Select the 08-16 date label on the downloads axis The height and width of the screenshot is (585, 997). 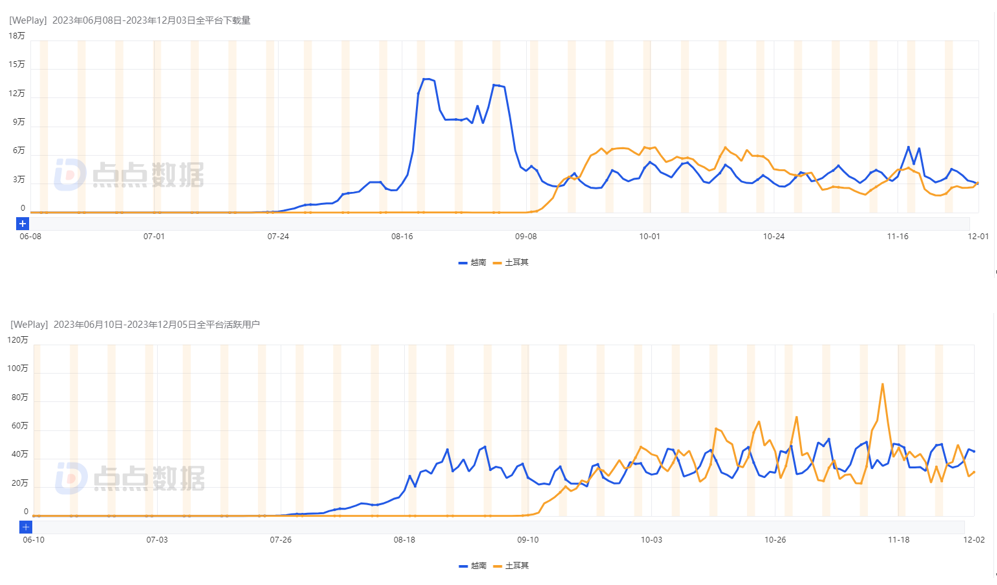click(402, 237)
